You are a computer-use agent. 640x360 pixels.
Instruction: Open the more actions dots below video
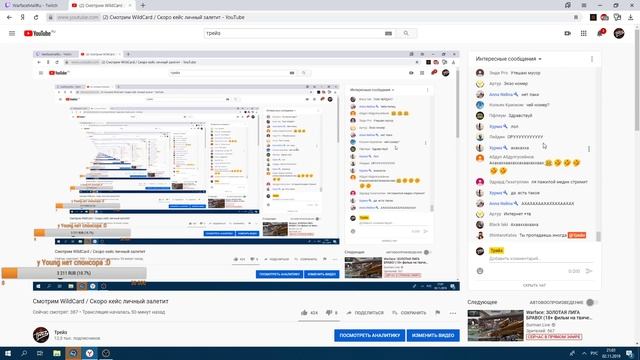tap(453, 313)
